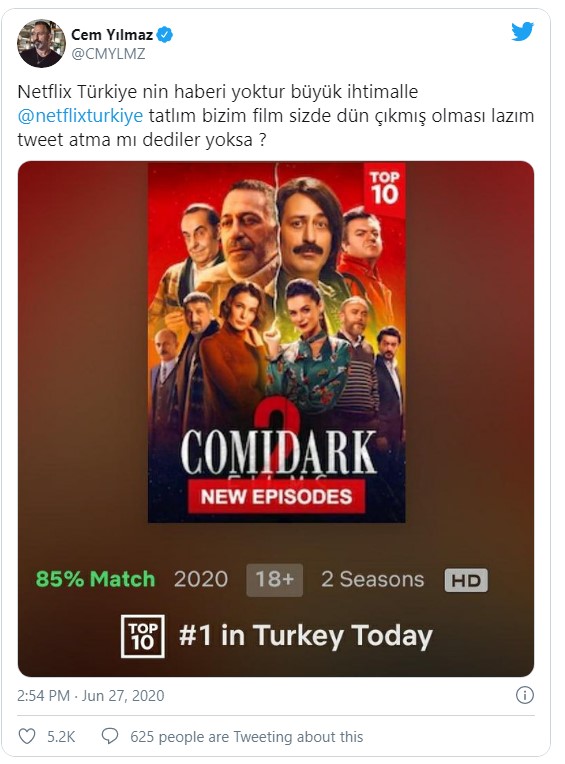565x764 pixels.
Task: Open the tweet info circle icon
Action: (x=525, y=695)
